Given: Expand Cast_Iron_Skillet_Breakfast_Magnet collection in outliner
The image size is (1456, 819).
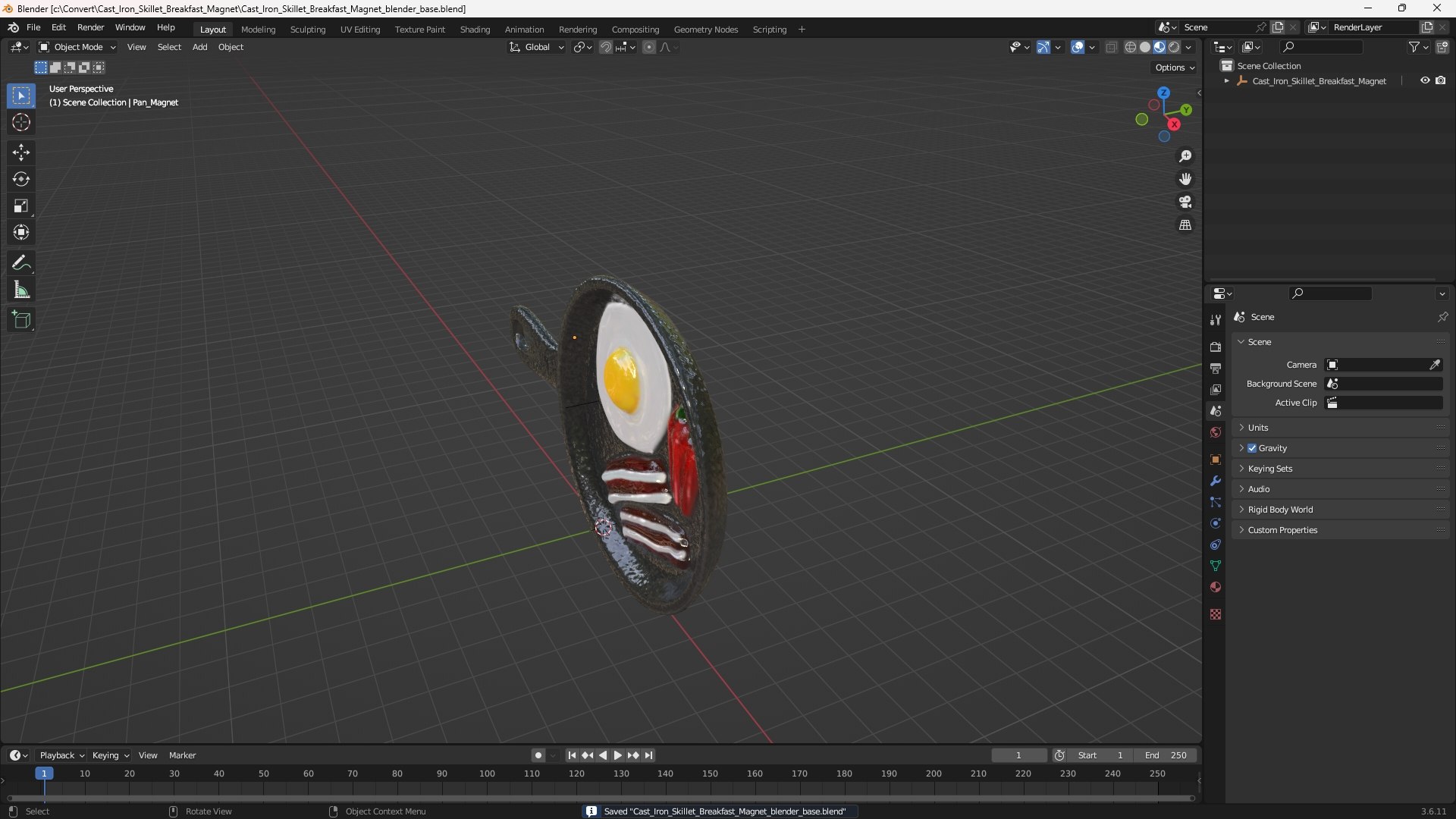Looking at the screenshot, I should (x=1227, y=80).
